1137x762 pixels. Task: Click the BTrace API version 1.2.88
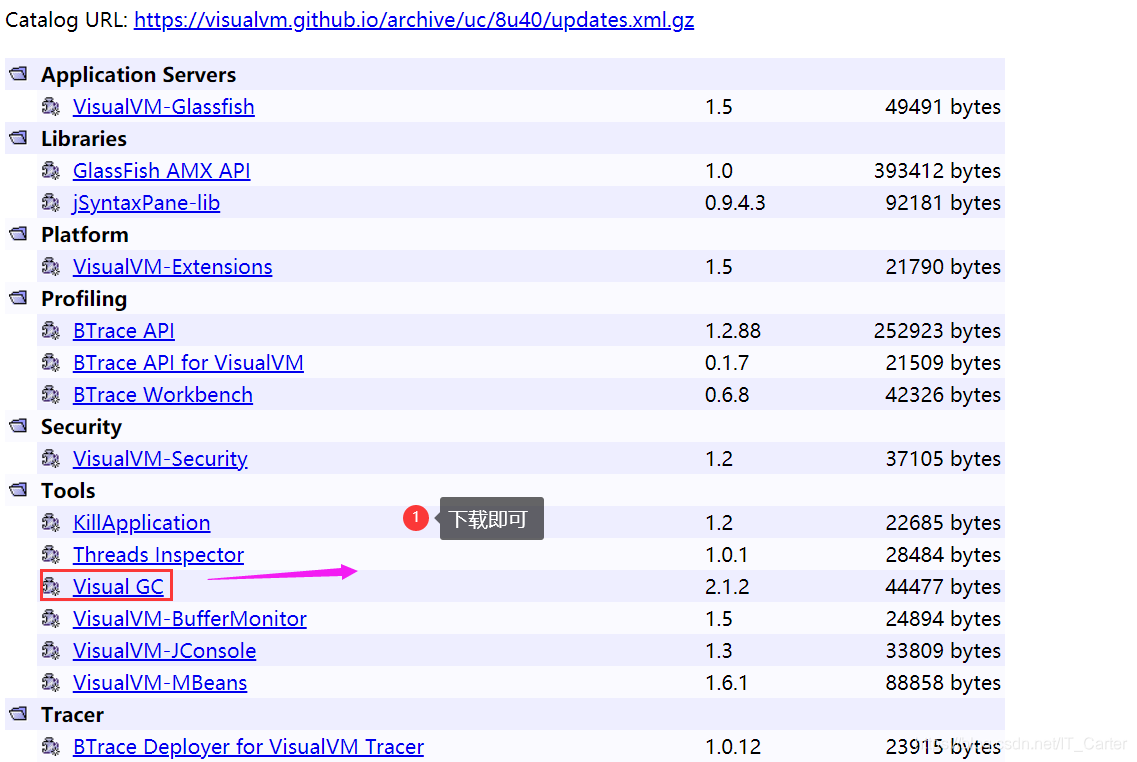733,331
